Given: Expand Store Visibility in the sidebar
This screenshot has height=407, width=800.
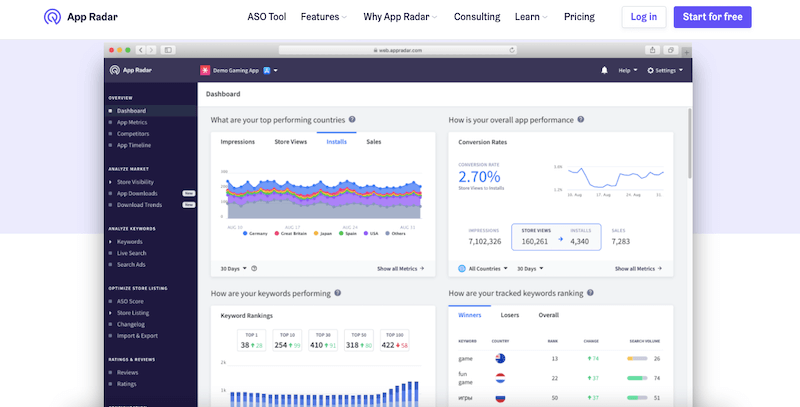Looking at the screenshot, I should (135, 182).
